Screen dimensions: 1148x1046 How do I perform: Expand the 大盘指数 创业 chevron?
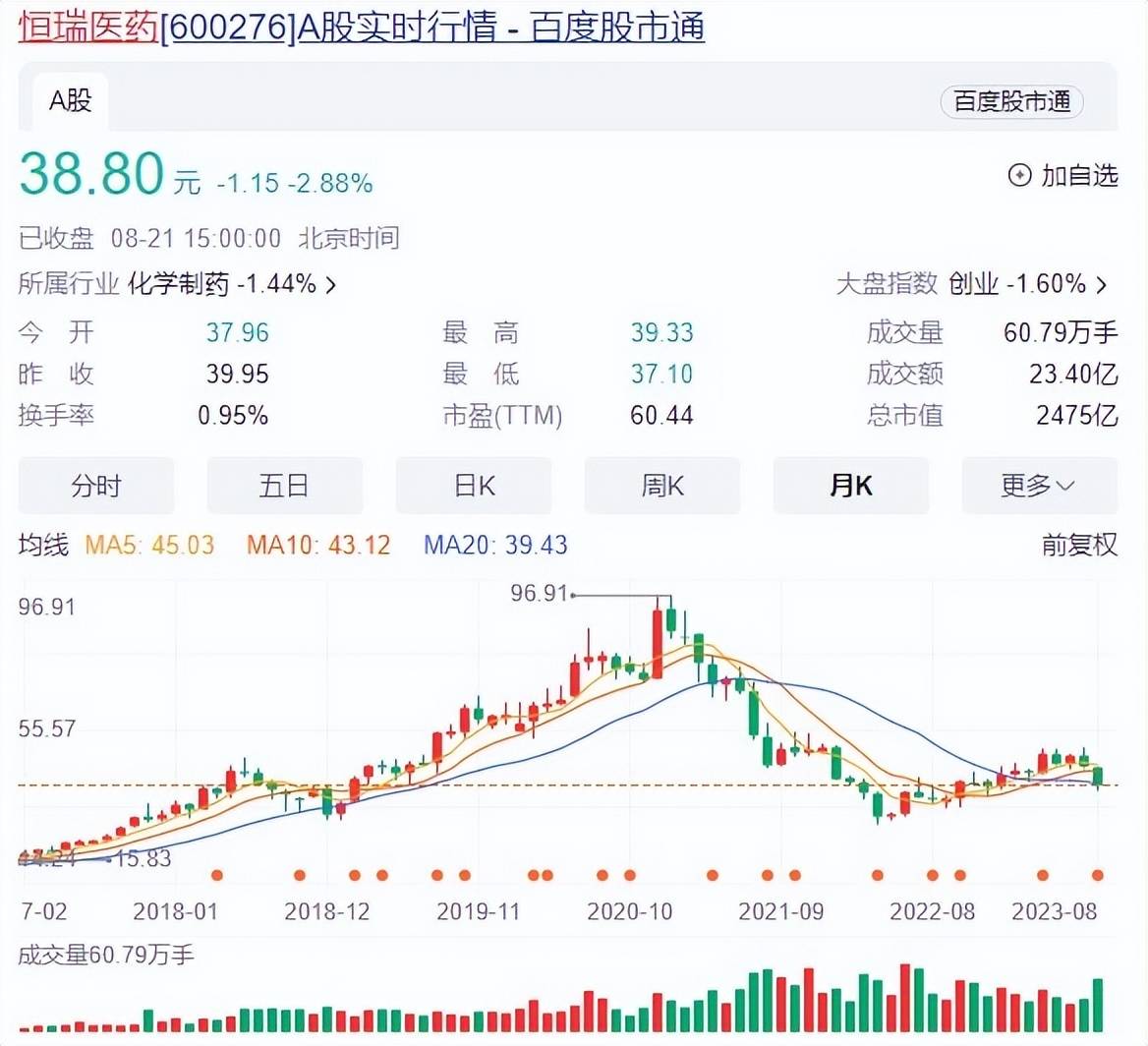click(x=1101, y=284)
